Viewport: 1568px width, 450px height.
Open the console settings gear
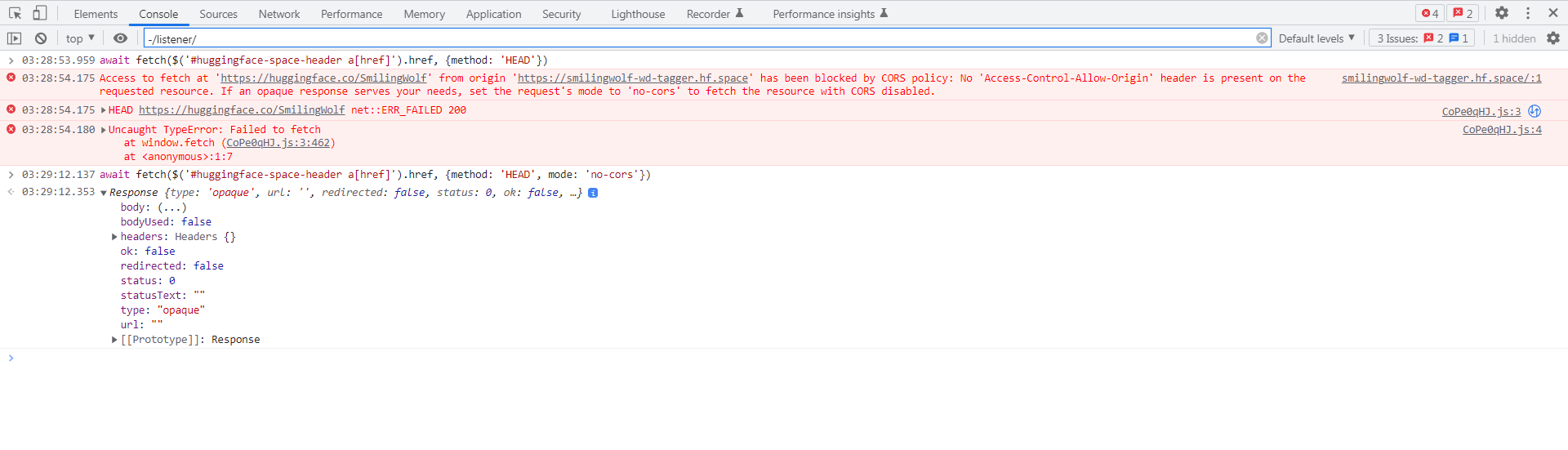1552,38
